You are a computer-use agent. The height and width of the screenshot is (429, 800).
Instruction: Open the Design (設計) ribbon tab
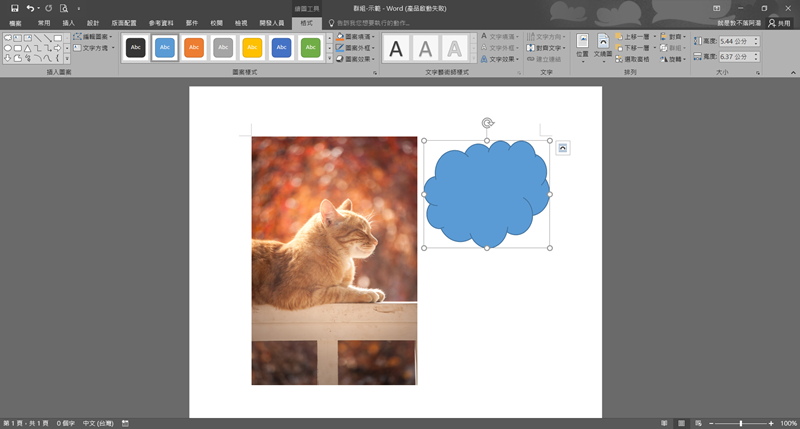(x=93, y=22)
